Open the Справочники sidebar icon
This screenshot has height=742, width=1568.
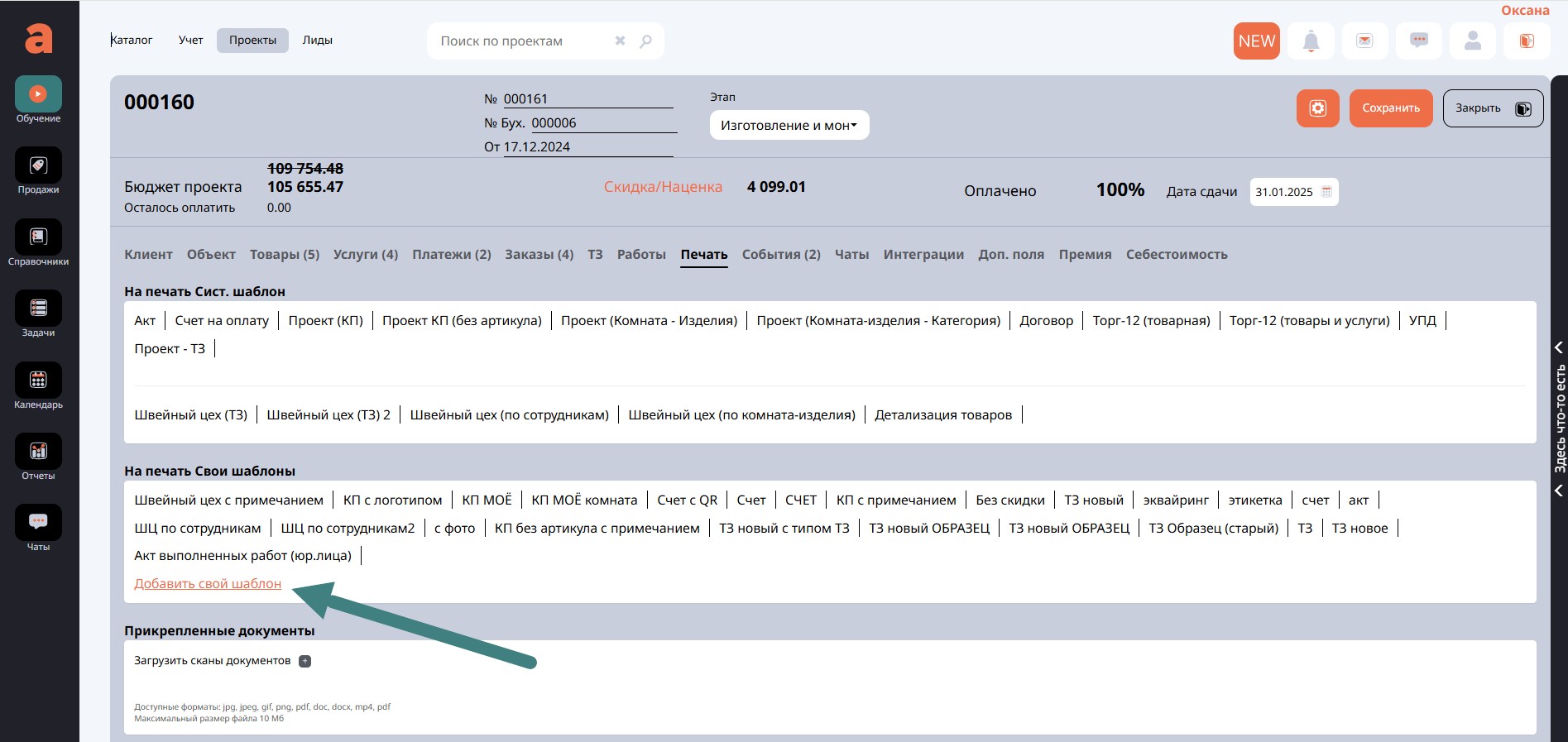point(38,237)
